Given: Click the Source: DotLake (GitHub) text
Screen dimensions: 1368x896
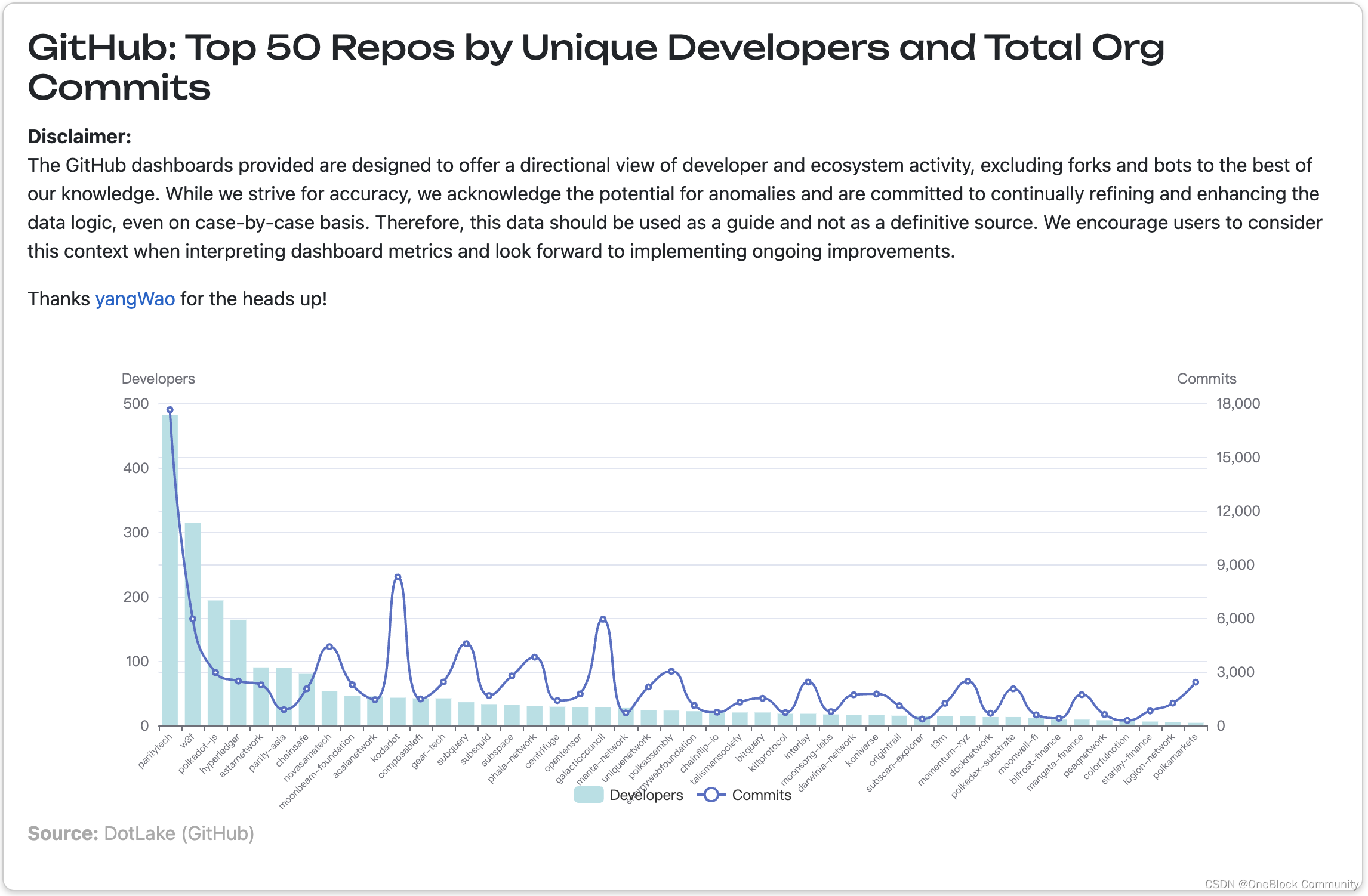Looking at the screenshot, I should pos(141,833).
